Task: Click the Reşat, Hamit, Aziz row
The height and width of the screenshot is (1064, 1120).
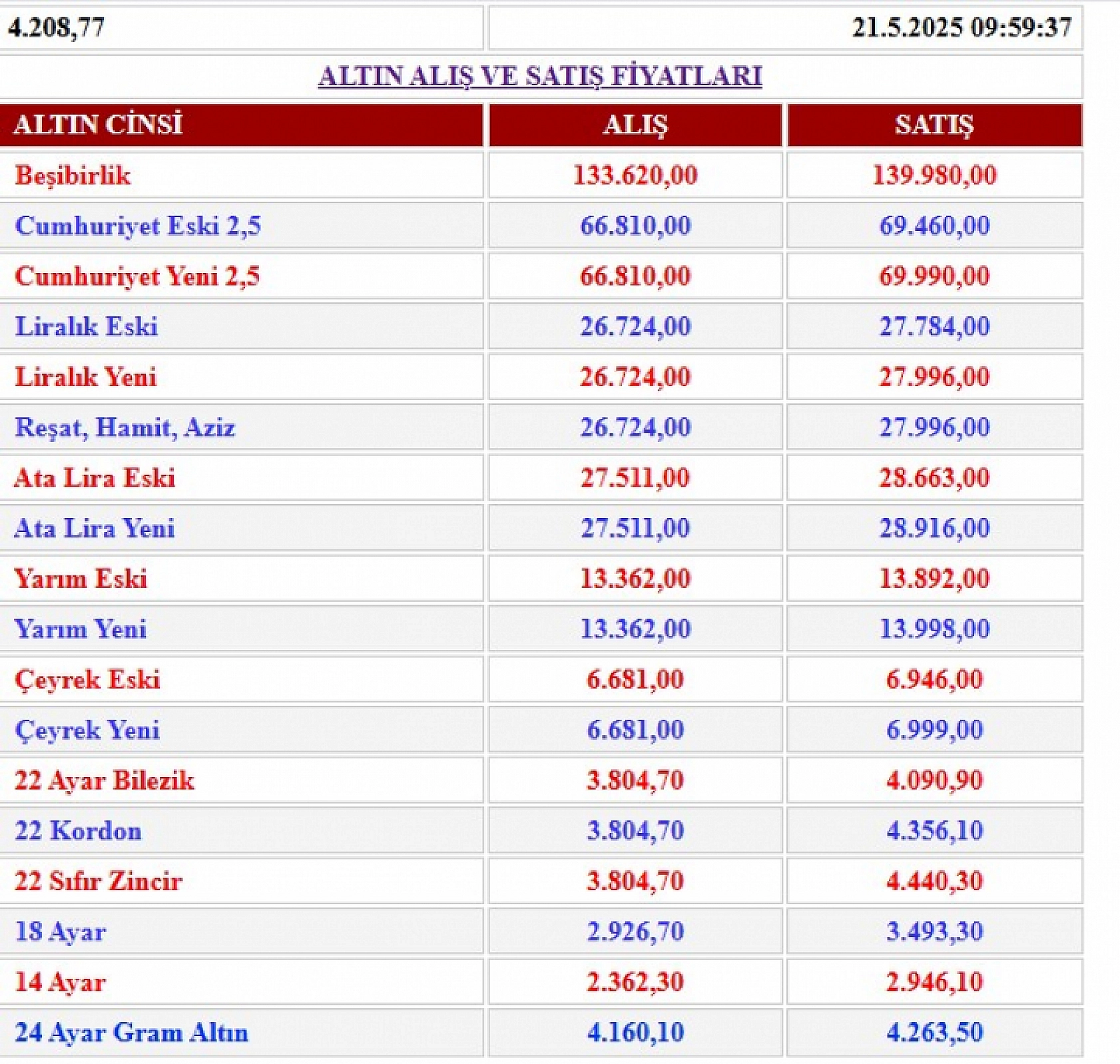Action: (x=127, y=427)
